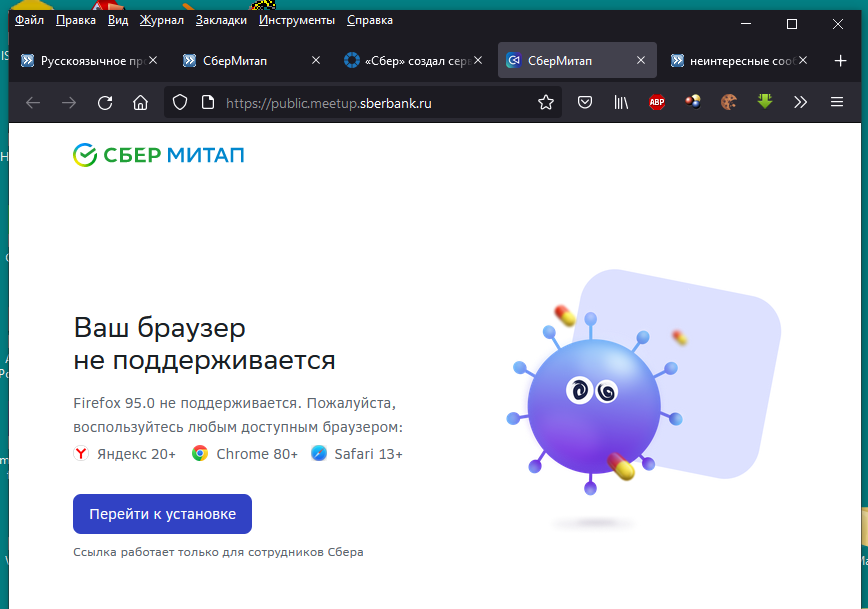
Task: Click the cookie extension icon
Action: 729,102
